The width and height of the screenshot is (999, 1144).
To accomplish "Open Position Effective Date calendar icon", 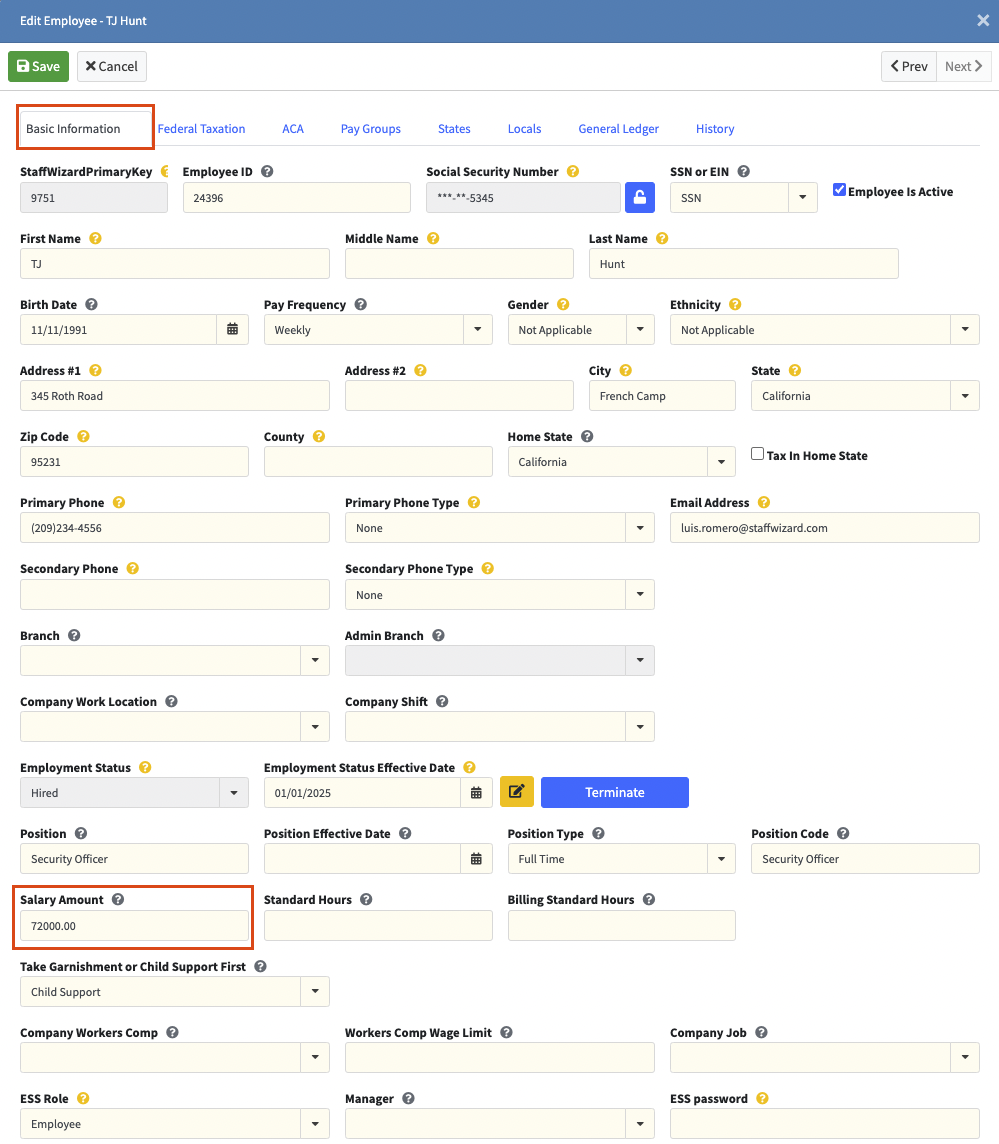I will coord(476,858).
